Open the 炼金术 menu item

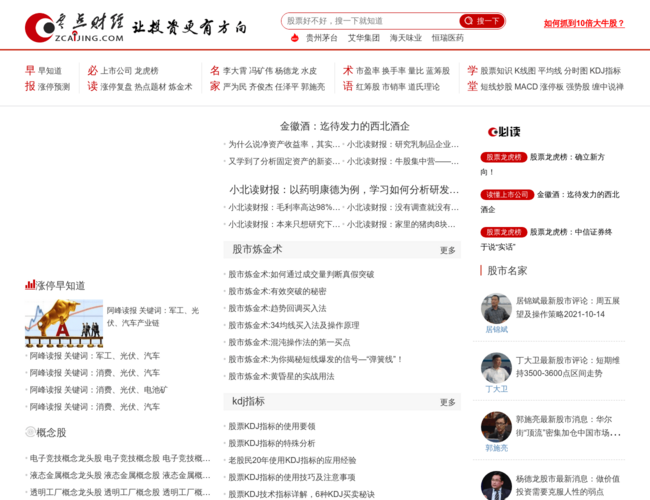[180, 87]
